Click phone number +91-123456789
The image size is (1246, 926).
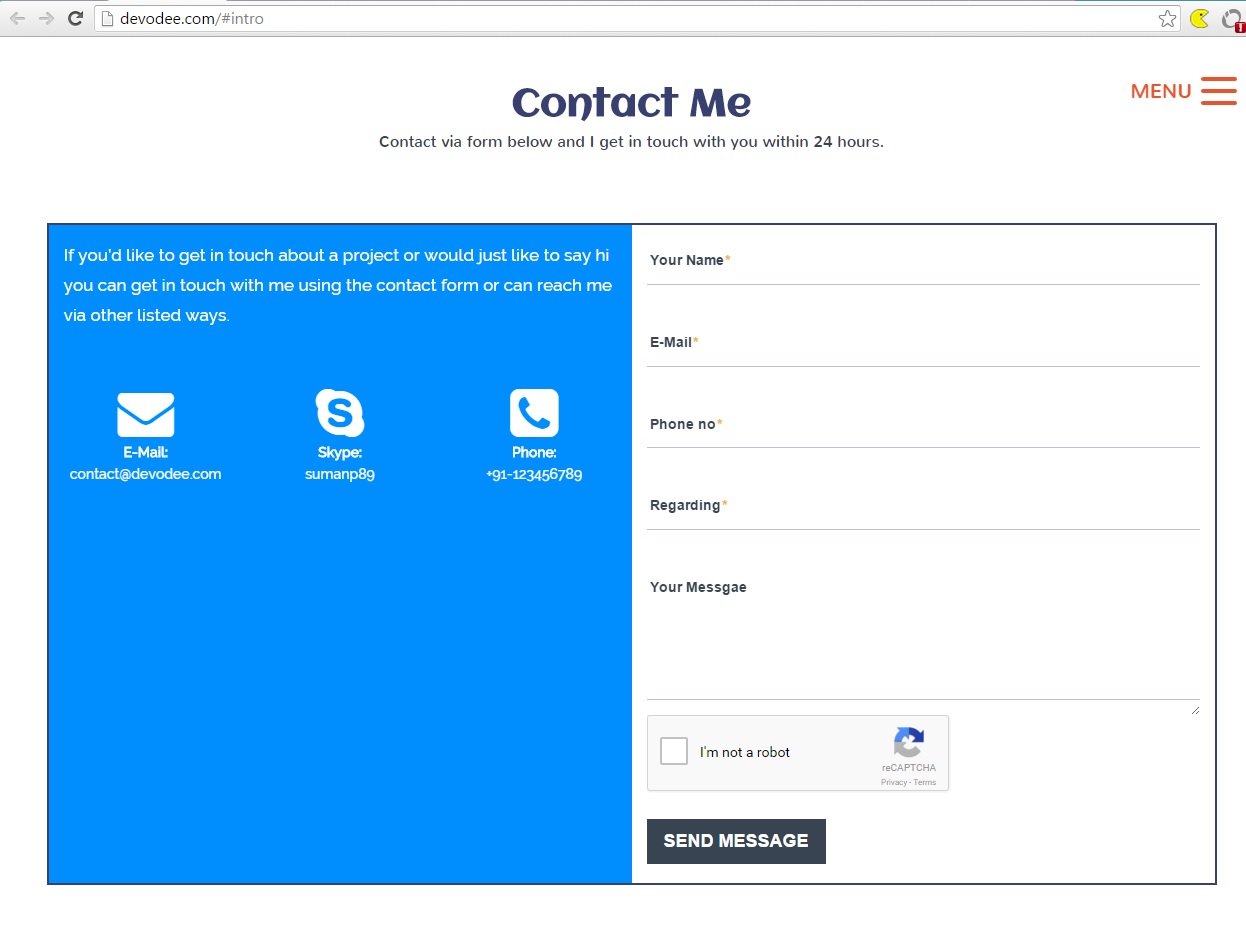point(534,474)
